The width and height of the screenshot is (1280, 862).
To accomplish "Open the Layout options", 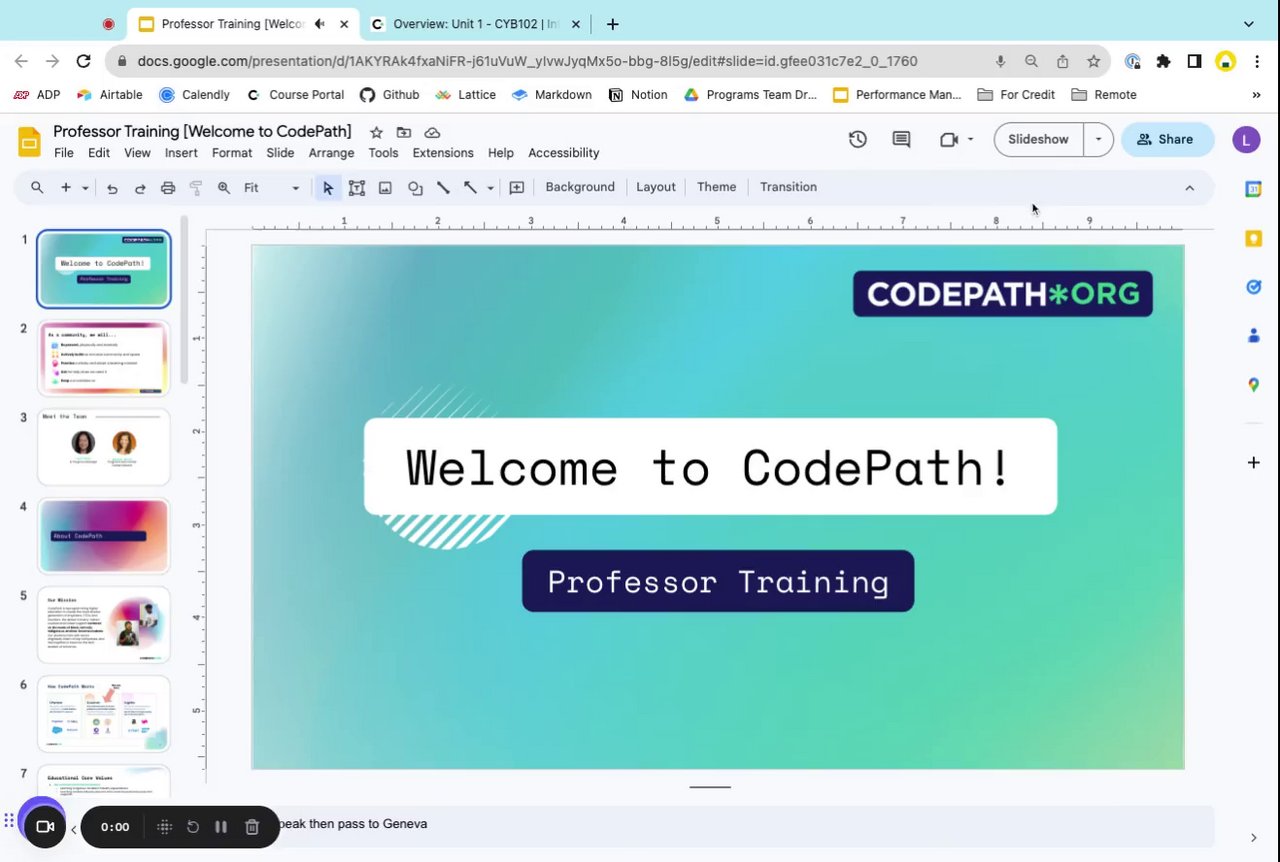I will coord(656,187).
